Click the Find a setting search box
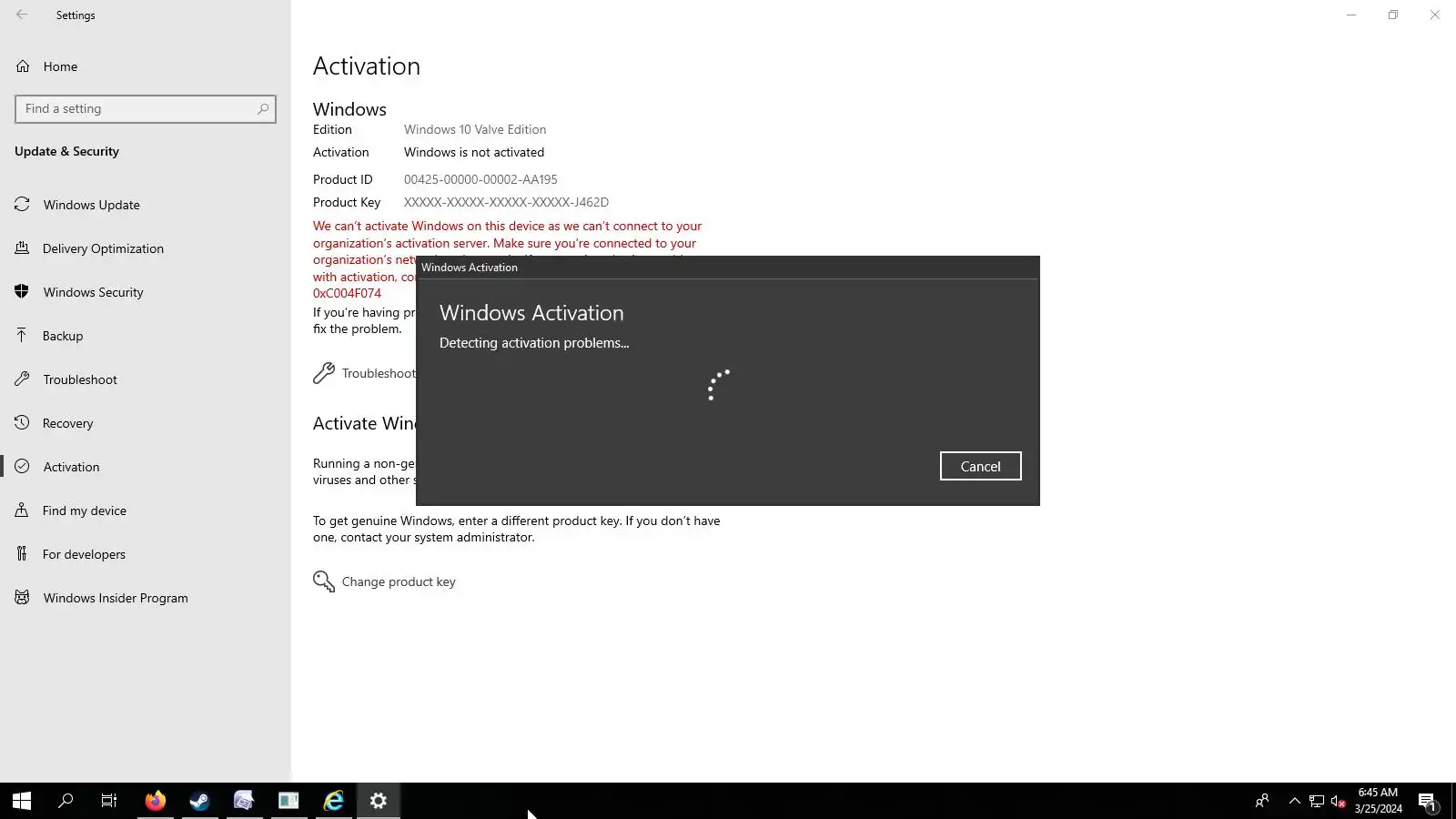 click(146, 109)
